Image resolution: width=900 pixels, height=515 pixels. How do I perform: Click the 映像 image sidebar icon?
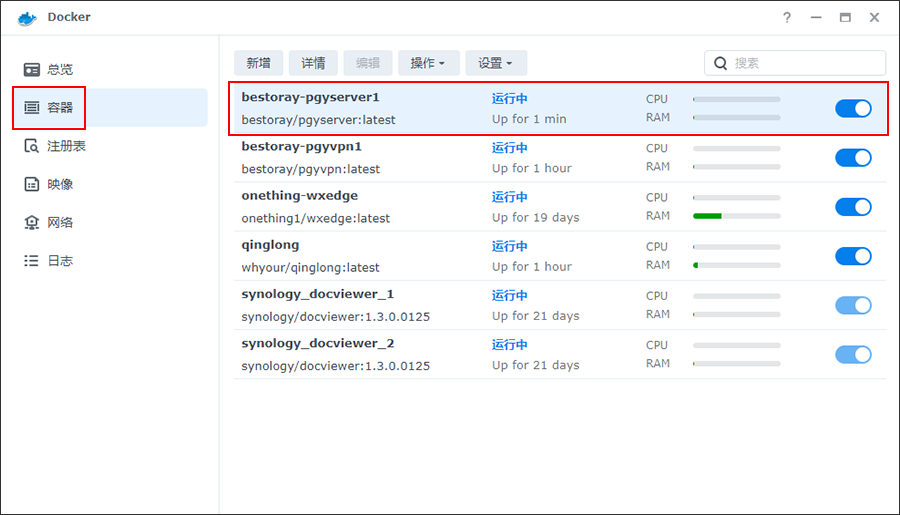click(32, 184)
